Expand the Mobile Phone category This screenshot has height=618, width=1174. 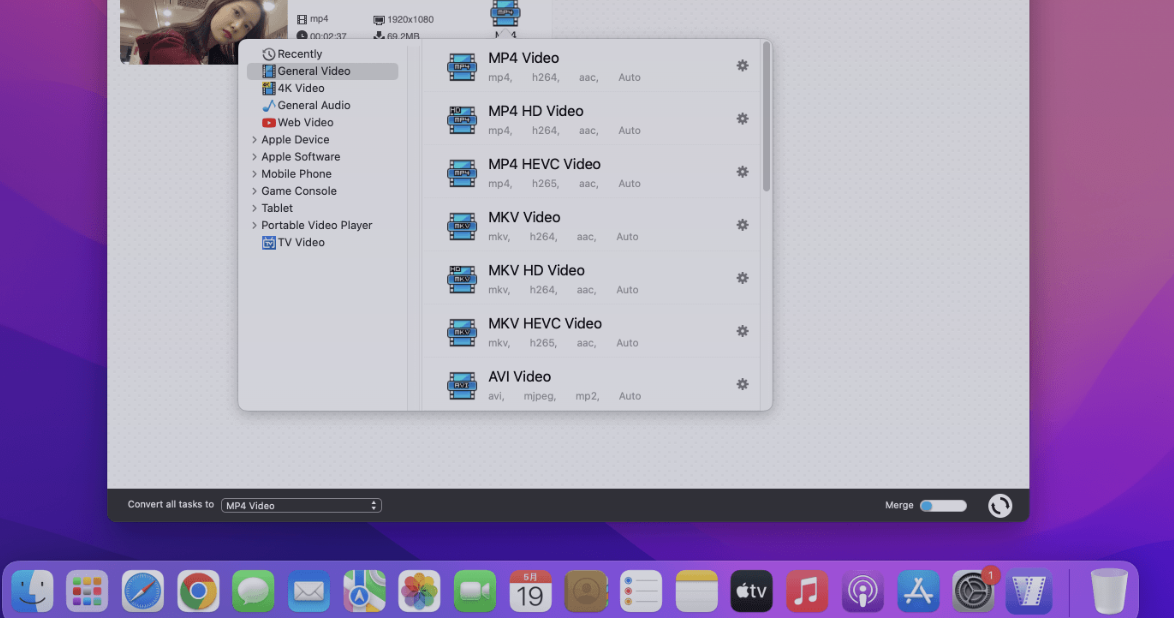(x=255, y=175)
